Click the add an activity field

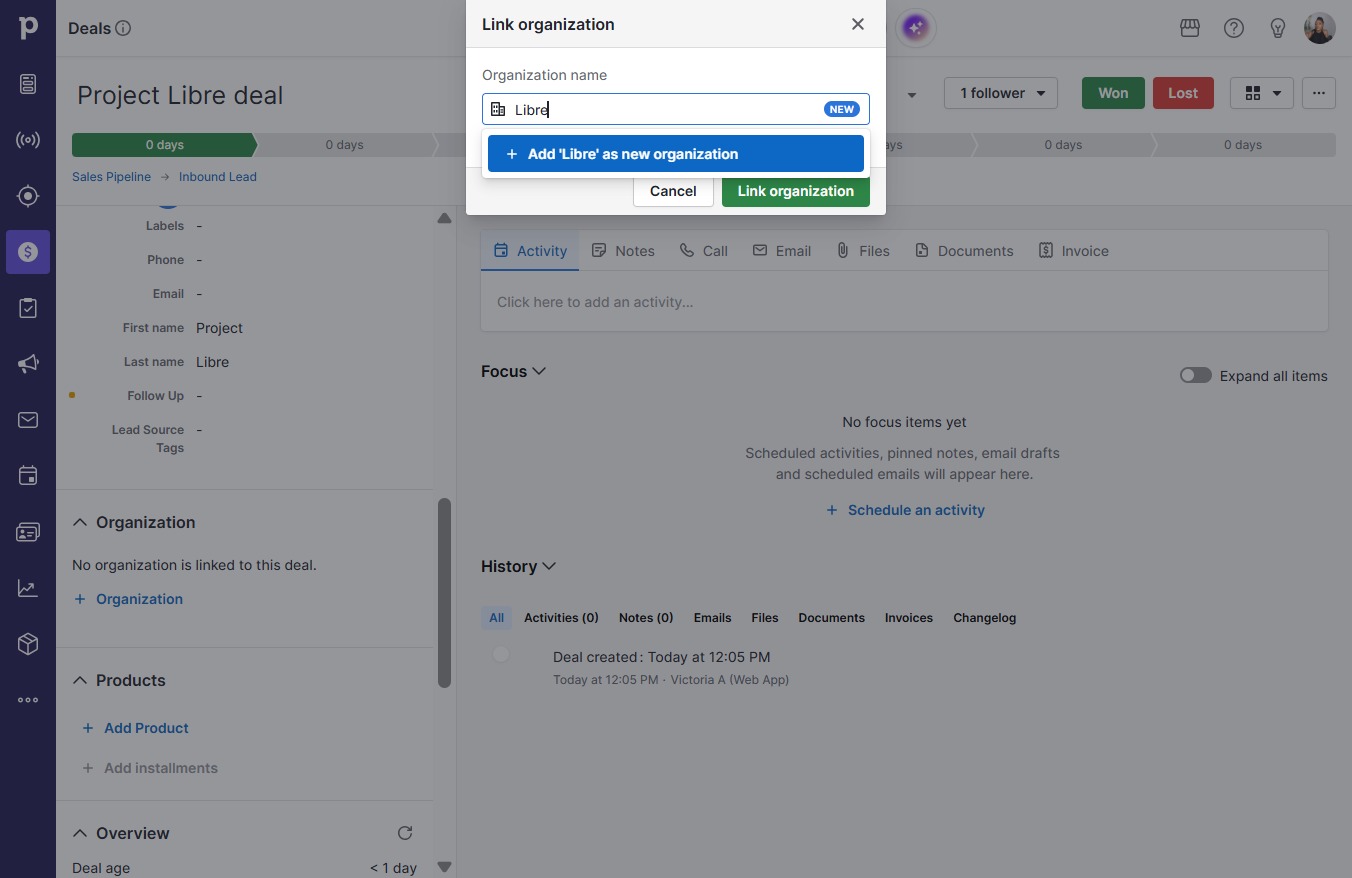[x=904, y=302]
